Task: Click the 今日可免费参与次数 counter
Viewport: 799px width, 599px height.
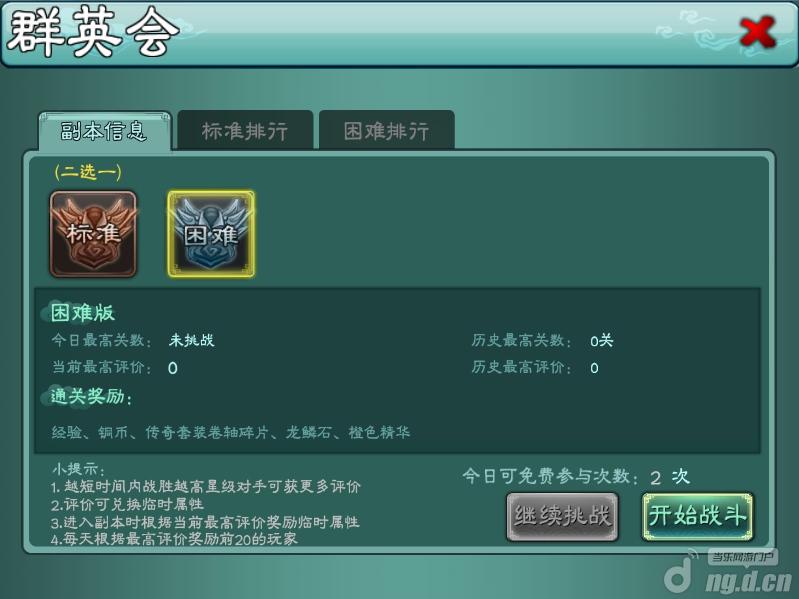Action: (x=576, y=476)
